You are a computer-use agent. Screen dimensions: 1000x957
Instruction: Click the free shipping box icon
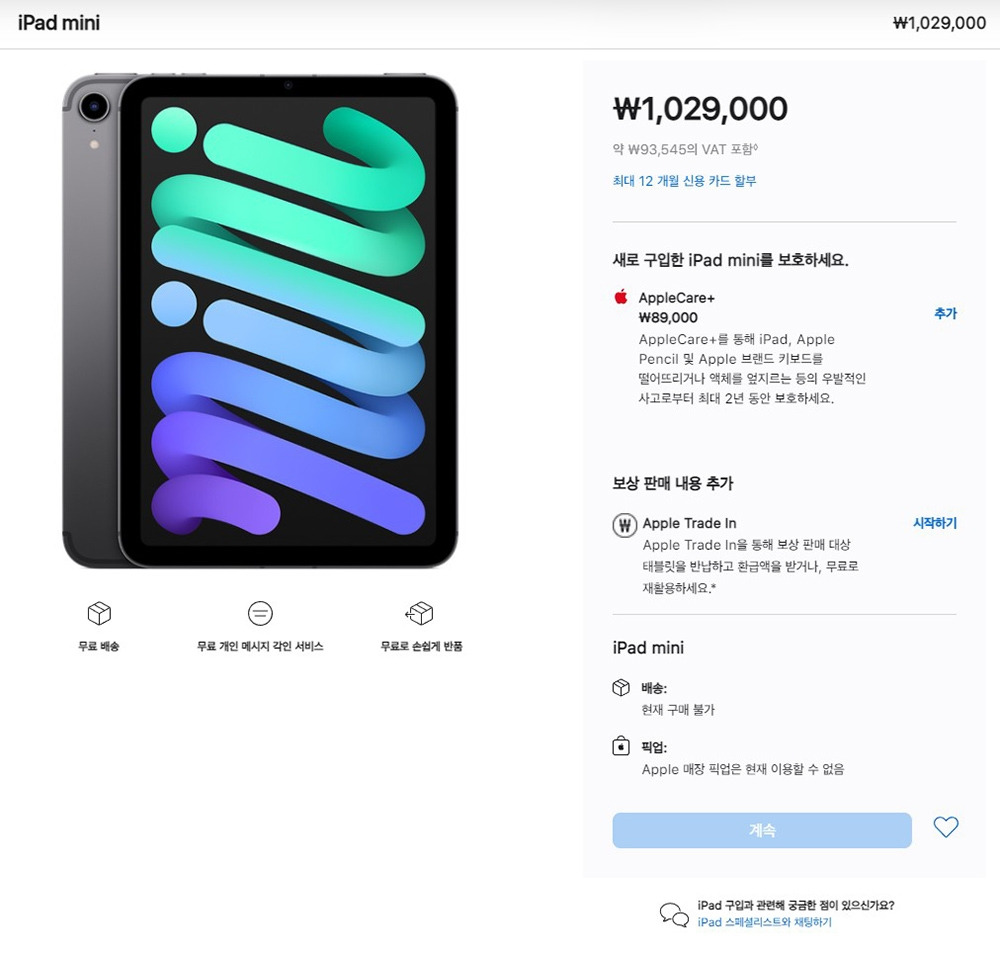99,613
